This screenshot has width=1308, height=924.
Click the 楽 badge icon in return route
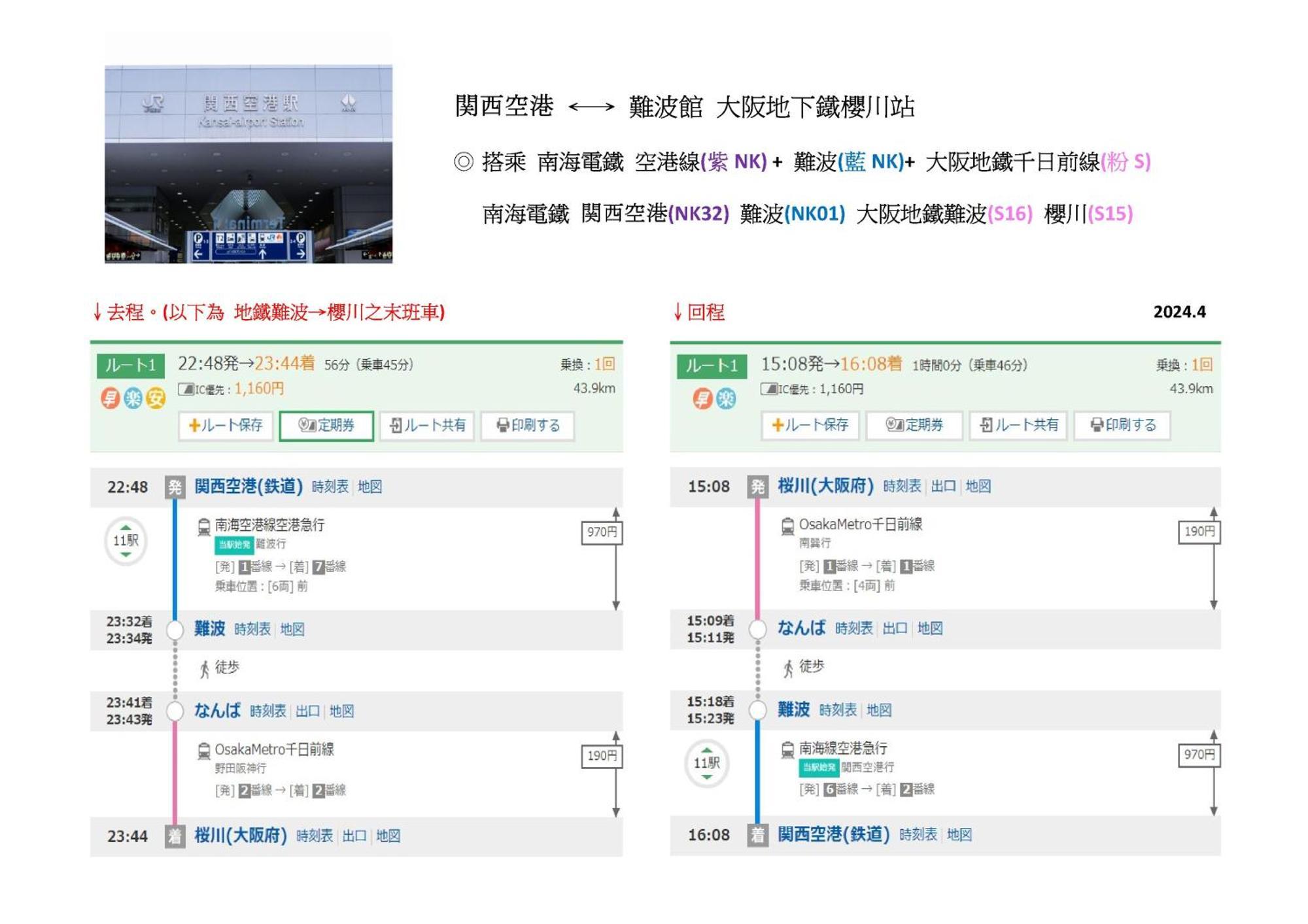click(x=726, y=398)
